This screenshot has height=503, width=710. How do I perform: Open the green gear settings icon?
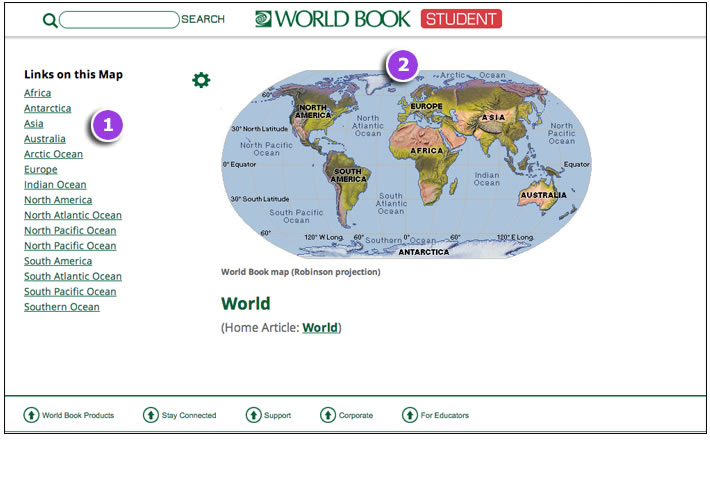[201, 80]
